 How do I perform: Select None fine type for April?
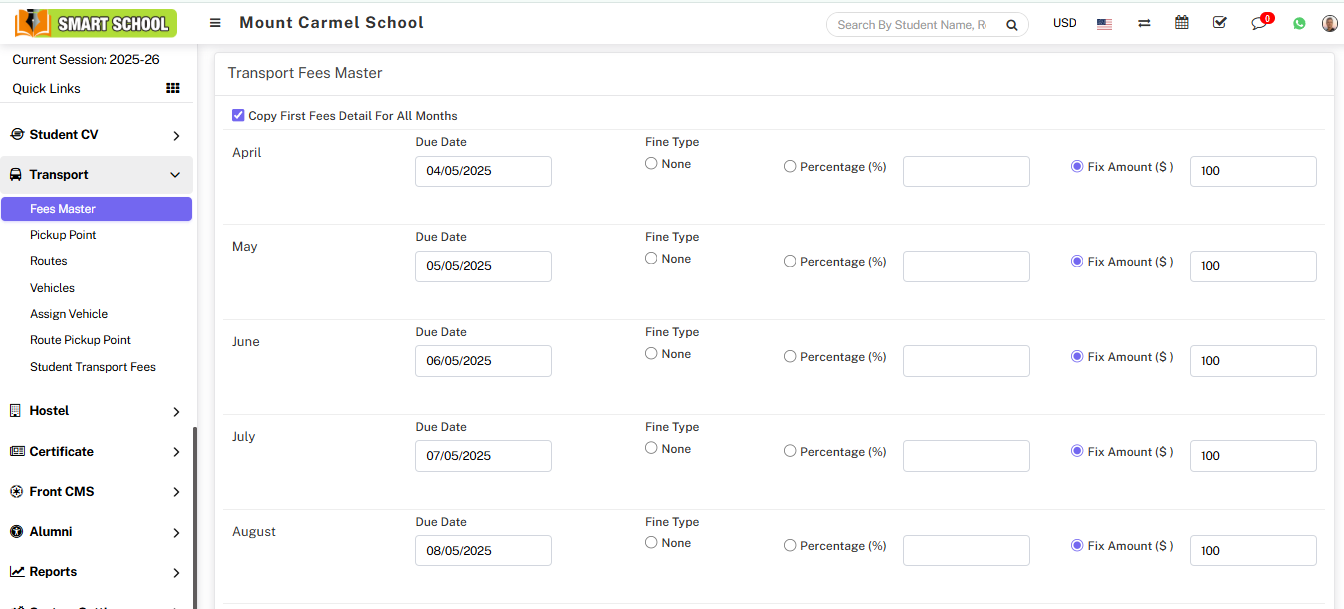click(651, 164)
